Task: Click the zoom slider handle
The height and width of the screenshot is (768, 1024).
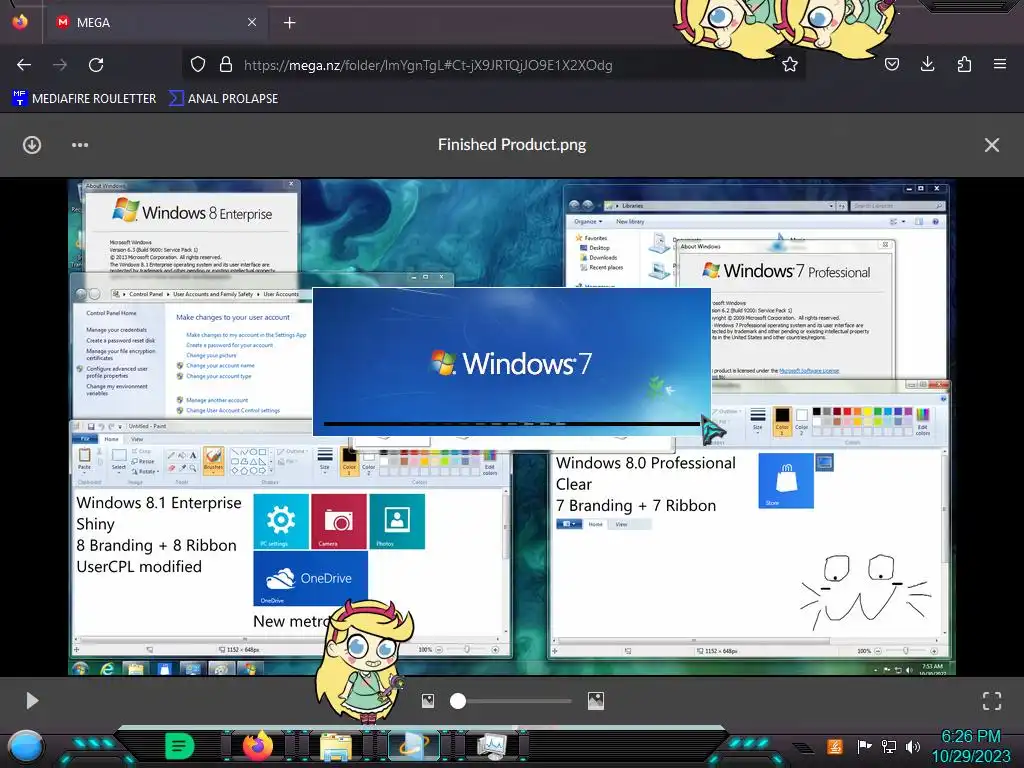Action: point(458,701)
